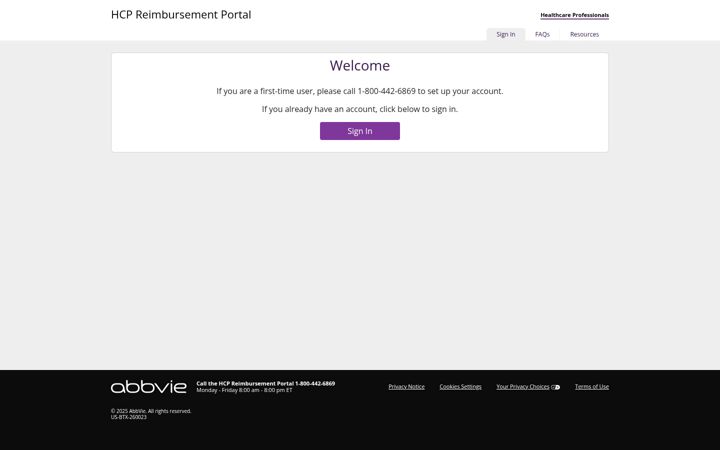Click the first-time user phone number text
Image resolution: width=720 pixels, height=450 pixels.
[x=386, y=91]
